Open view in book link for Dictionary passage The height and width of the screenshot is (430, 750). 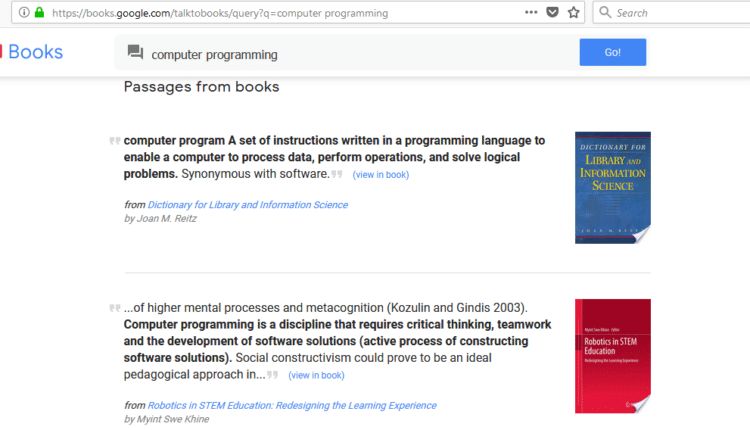pyautogui.click(x=381, y=175)
